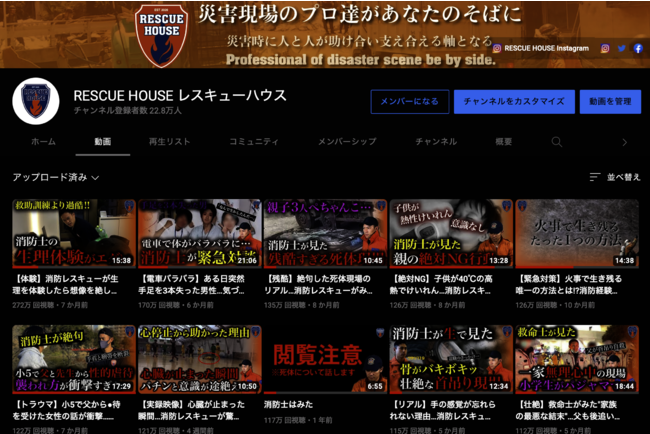Open the 14:38 火事で生き残る video thumbnail
This screenshot has width=650, height=434.
click(x=577, y=234)
